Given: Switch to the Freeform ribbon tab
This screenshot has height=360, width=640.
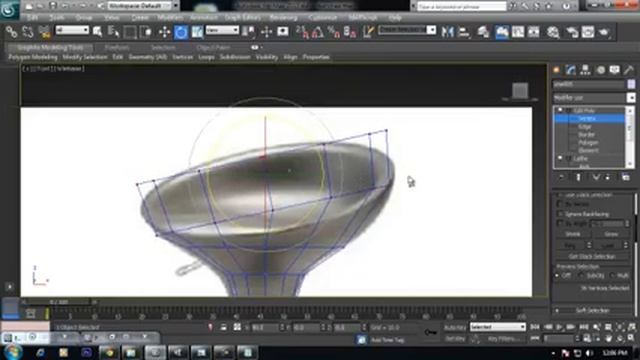Looking at the screenshot, I should coord(117,48).
